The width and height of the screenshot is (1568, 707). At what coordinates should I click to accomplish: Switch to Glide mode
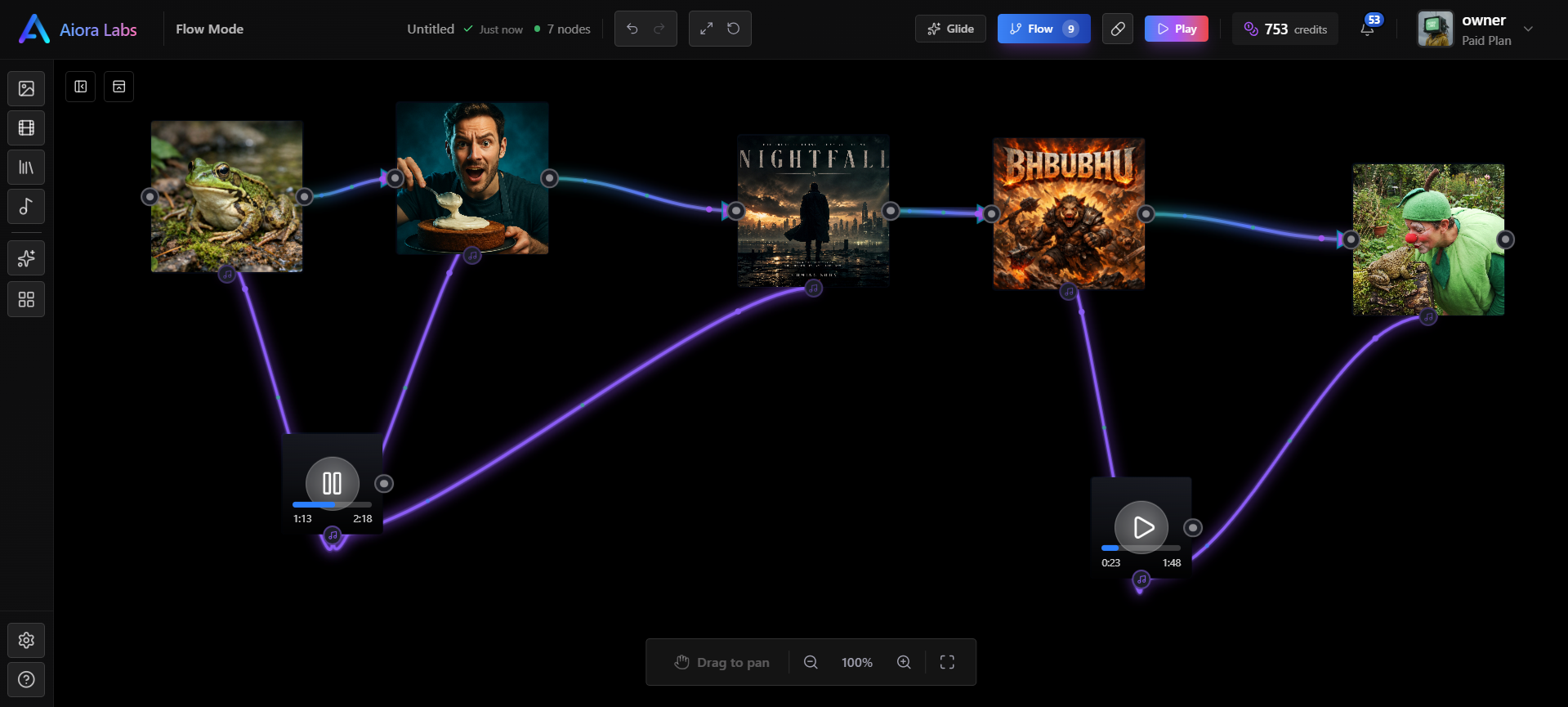pyautogui.click(x=950, y=29)
